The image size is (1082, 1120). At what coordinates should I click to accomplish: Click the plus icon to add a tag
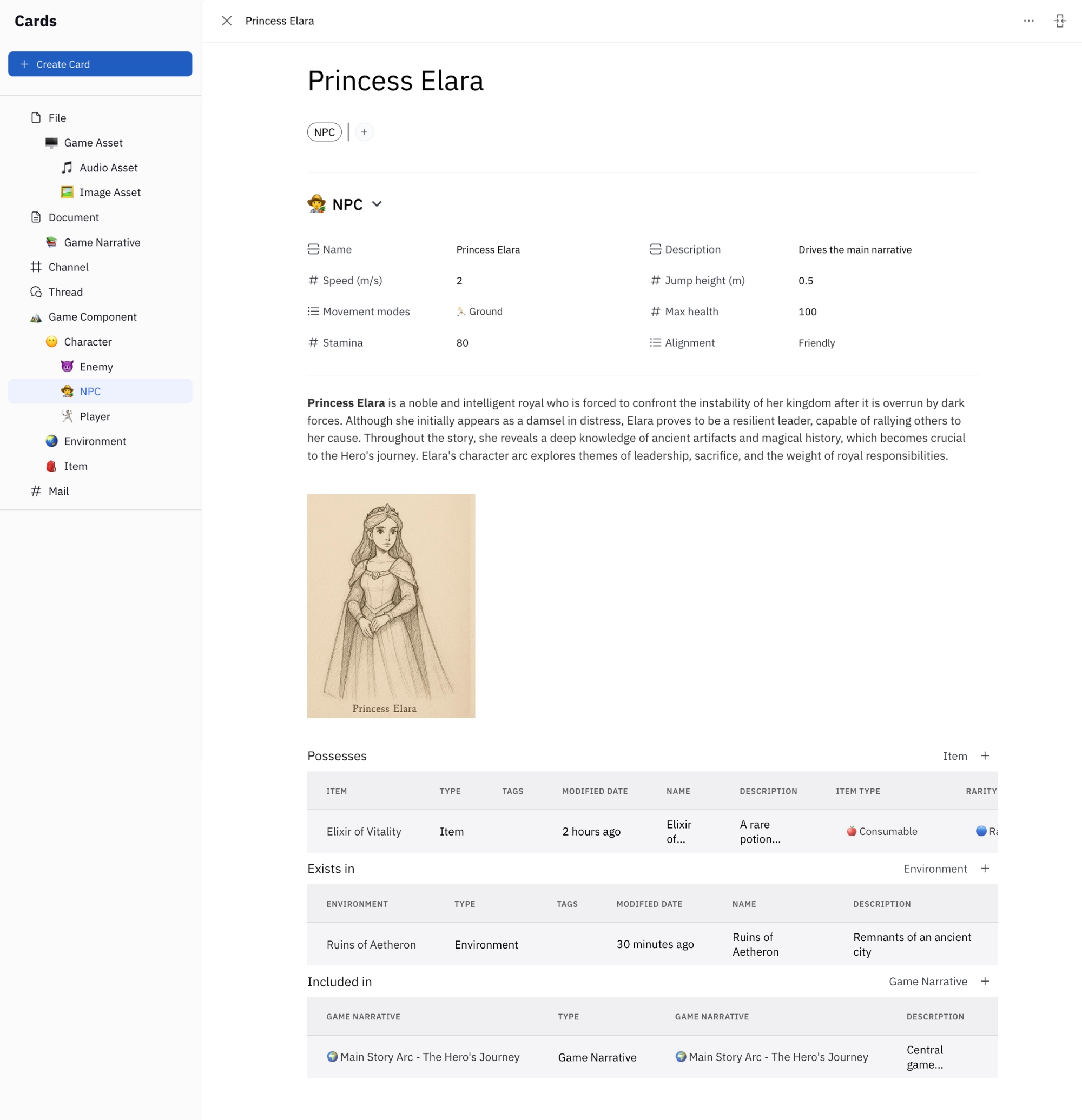(364, 132)
